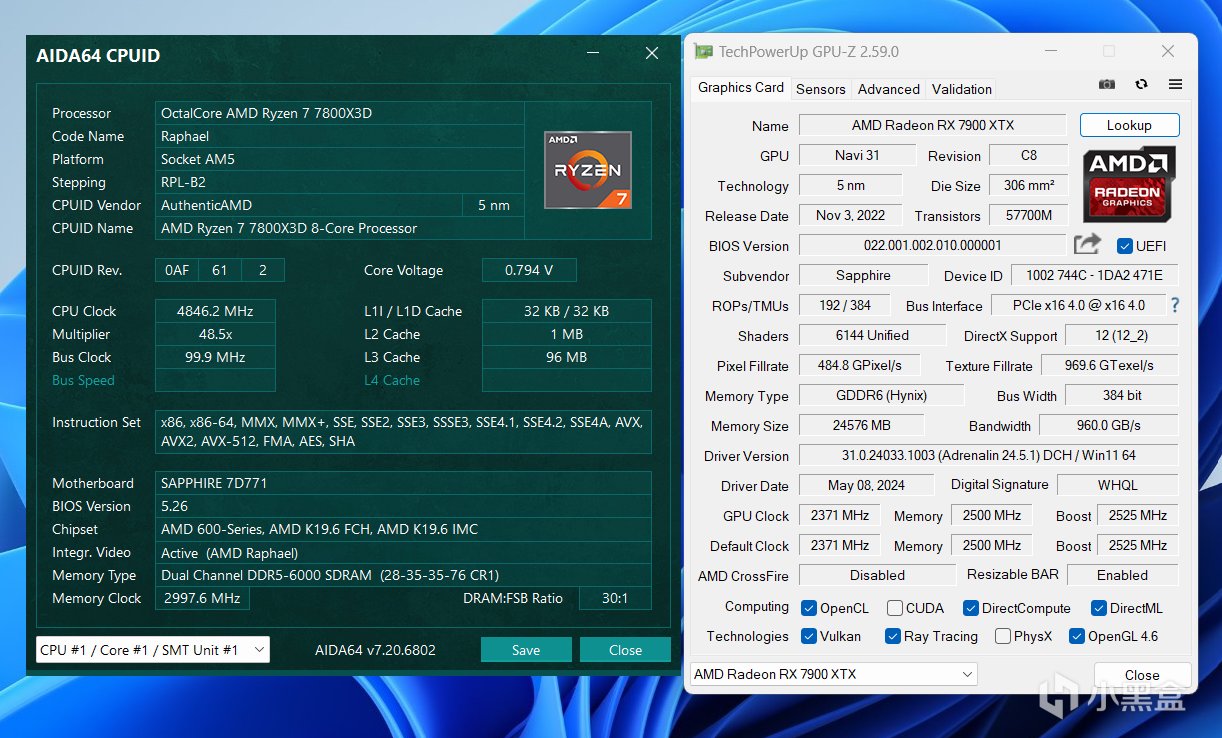Click the Core Voltage 0.794 V value
1222x738 pixels.
pyautogui.click(x=528, y=270)
